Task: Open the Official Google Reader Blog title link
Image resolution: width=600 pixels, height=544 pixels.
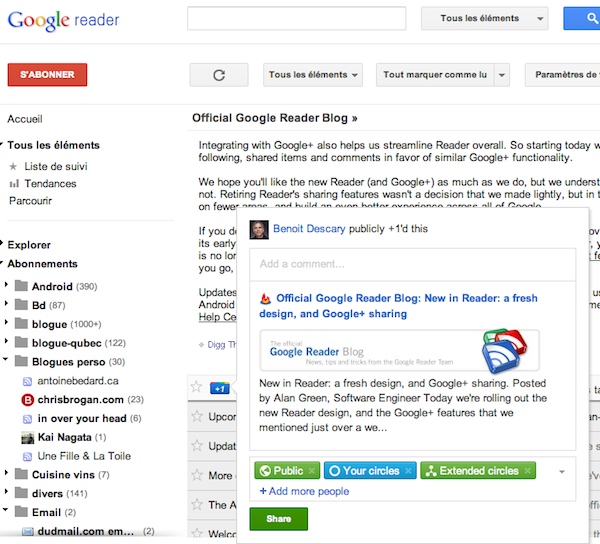Action: coord(275,118)
